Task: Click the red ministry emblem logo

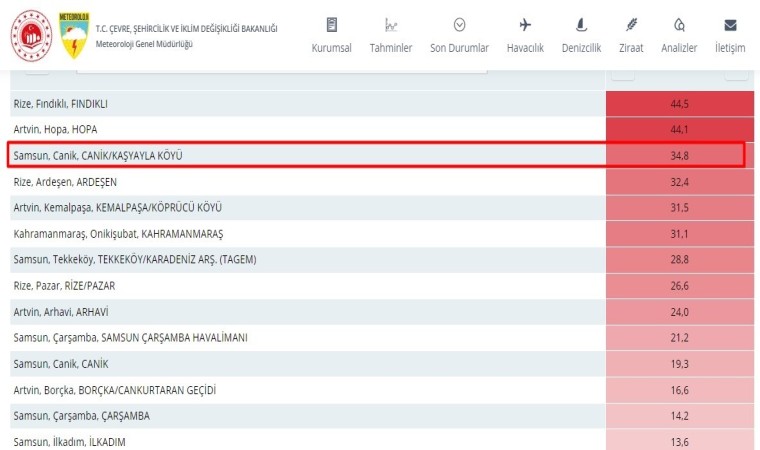Action: click(31, 35)
